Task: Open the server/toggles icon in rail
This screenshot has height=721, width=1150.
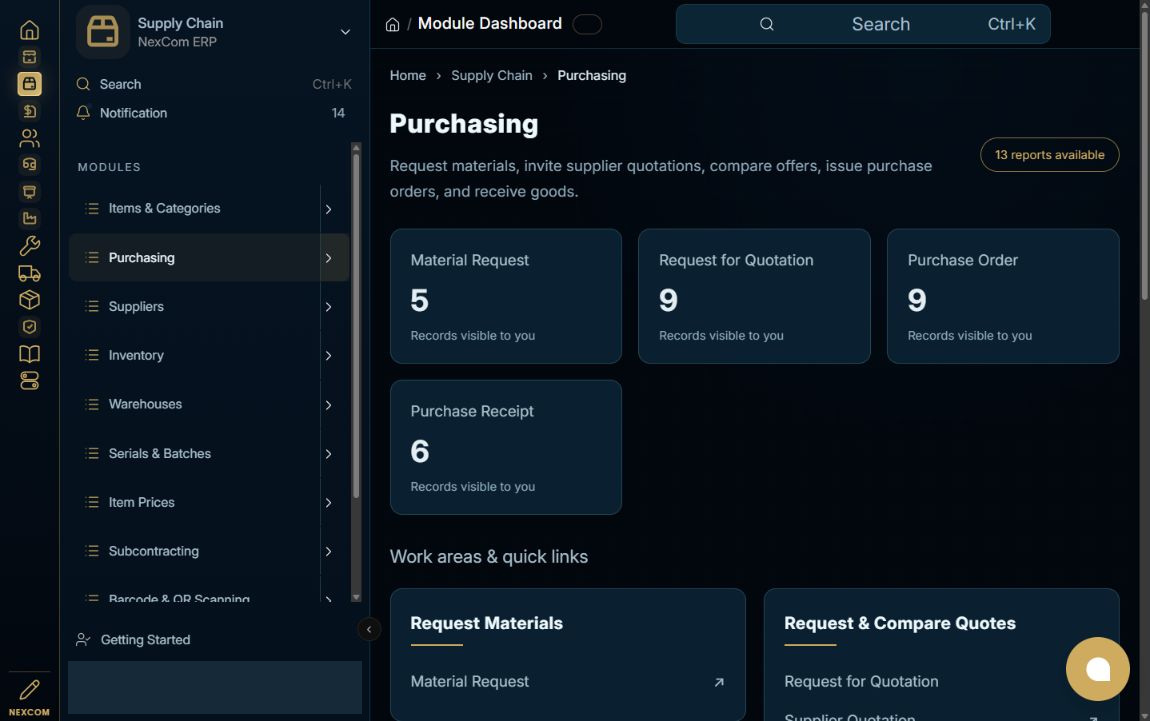Action: (29, 381)
